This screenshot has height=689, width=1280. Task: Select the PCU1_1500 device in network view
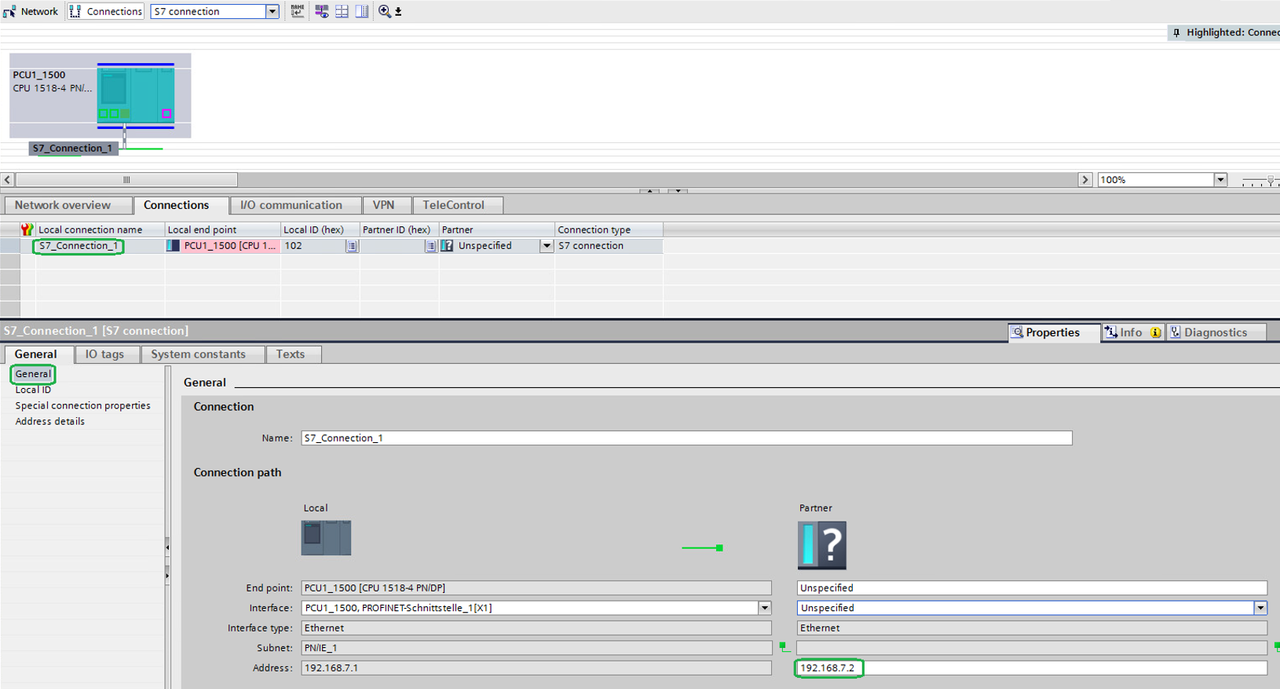click(100, 96)
